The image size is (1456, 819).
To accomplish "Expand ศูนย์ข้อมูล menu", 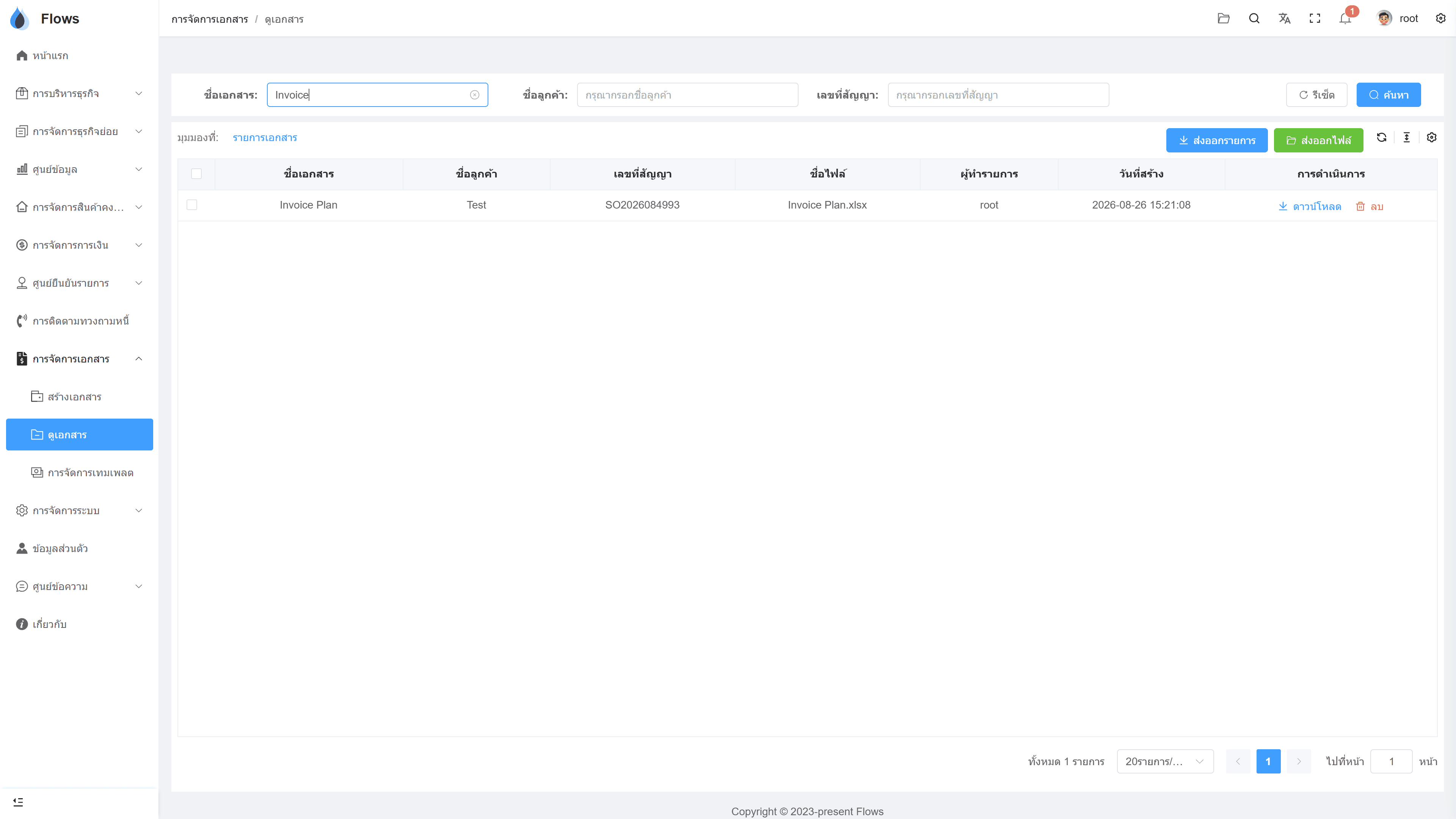I will point(79,169).
